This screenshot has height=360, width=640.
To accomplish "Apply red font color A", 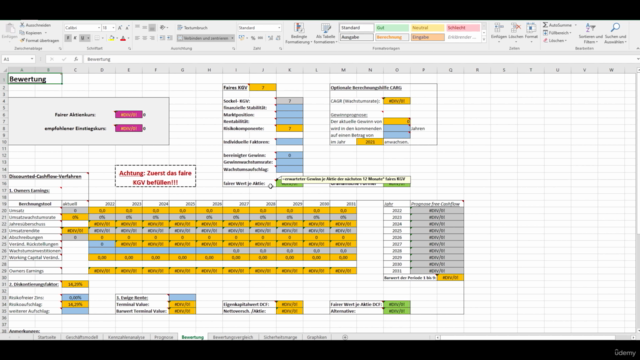I will [123, 38].
